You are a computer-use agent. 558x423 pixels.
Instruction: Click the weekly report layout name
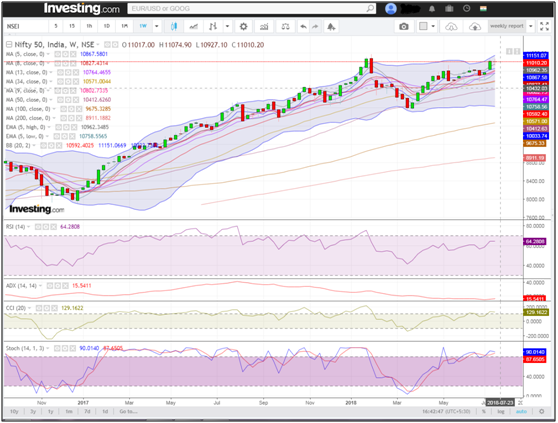click(x=507, y=26)
